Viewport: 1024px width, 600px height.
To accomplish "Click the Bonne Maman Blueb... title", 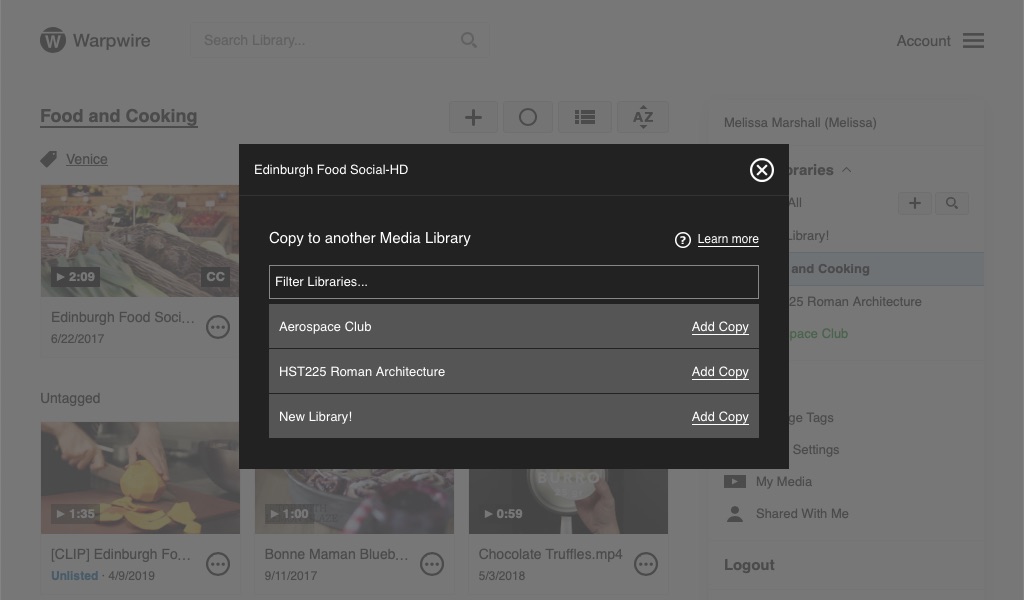I will (336, 554).
